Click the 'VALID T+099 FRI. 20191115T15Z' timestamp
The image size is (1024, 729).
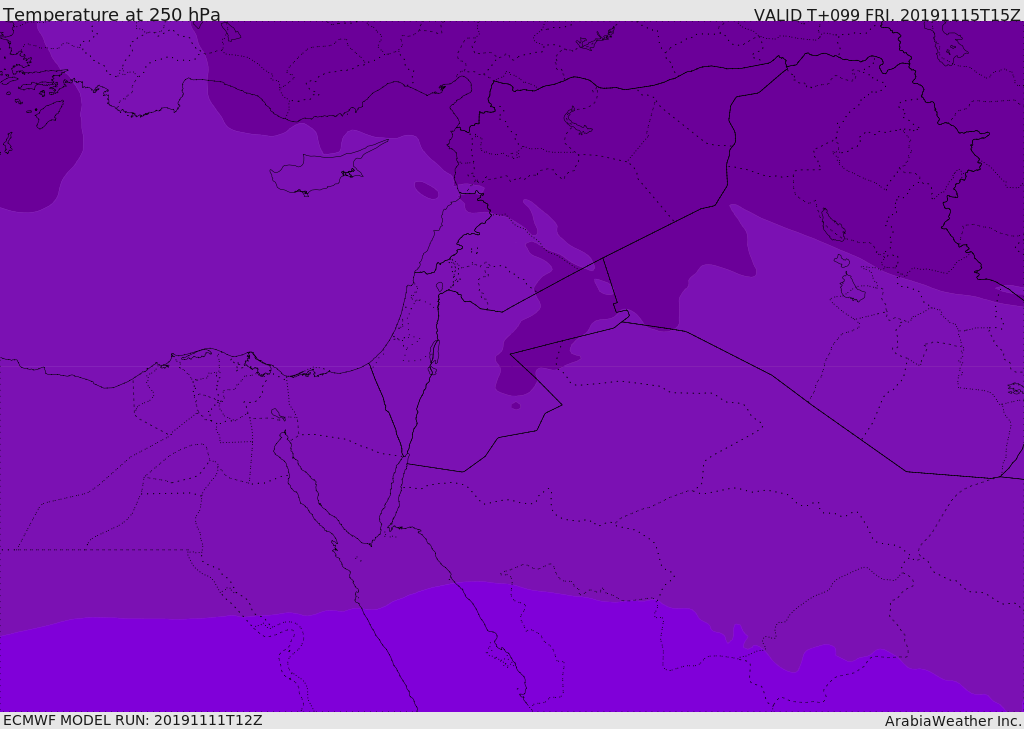[x=887, y=14]
